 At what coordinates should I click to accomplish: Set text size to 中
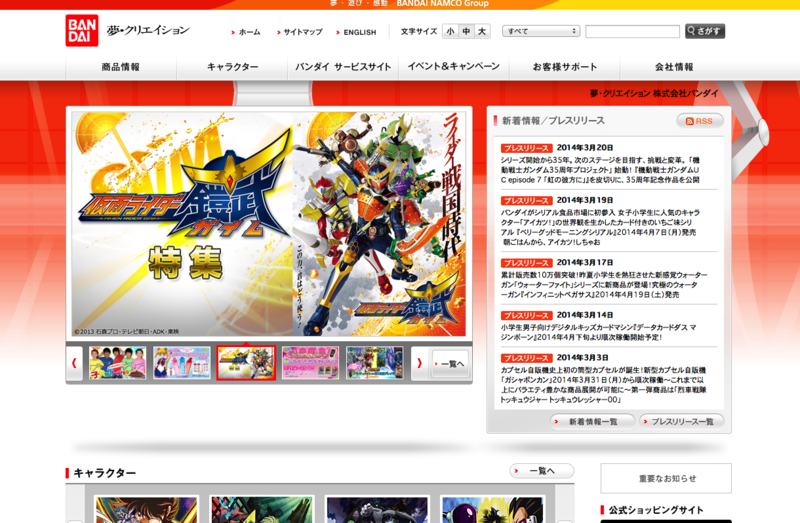pos(466,31)
